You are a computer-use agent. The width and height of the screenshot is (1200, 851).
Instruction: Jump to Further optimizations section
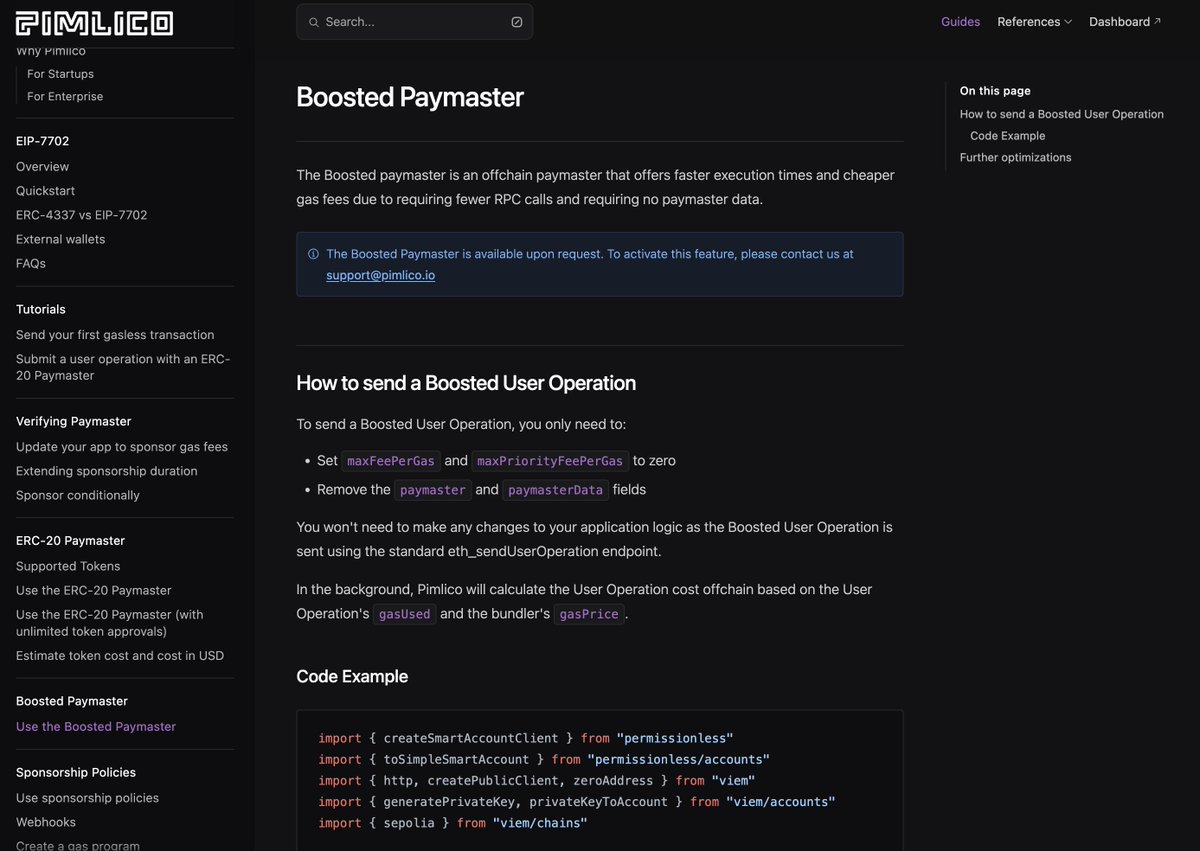coord(1016,157)
